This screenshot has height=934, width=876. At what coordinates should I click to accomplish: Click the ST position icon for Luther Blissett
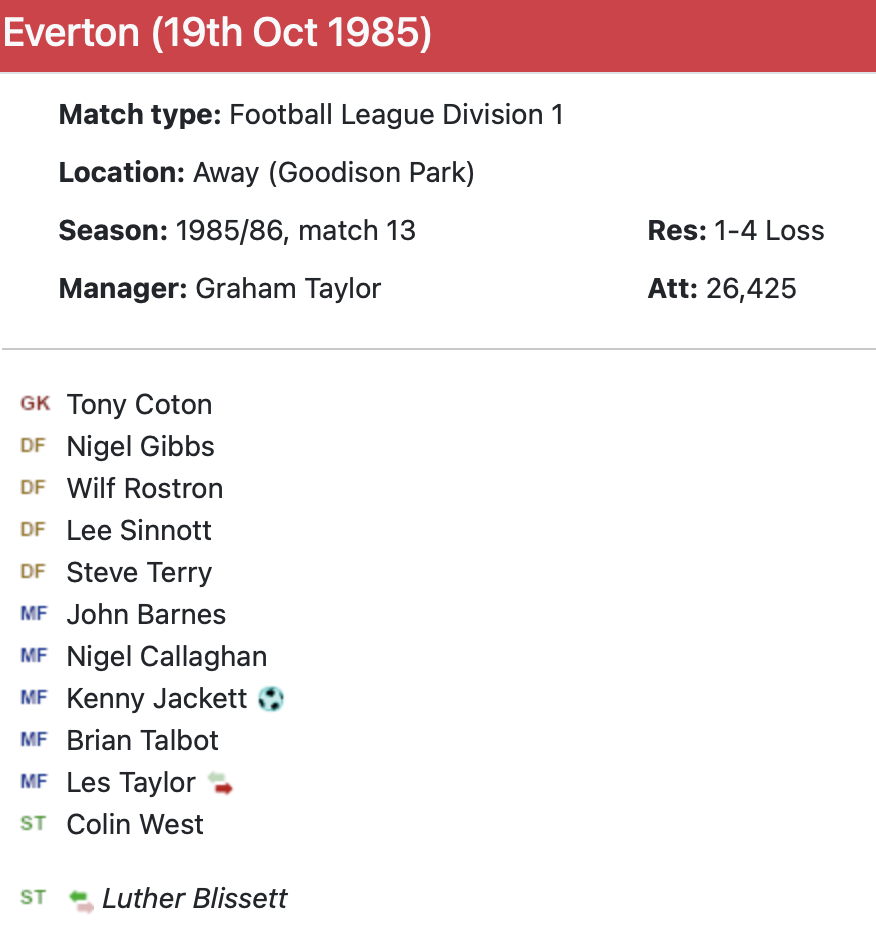click(x=33, y=898)
